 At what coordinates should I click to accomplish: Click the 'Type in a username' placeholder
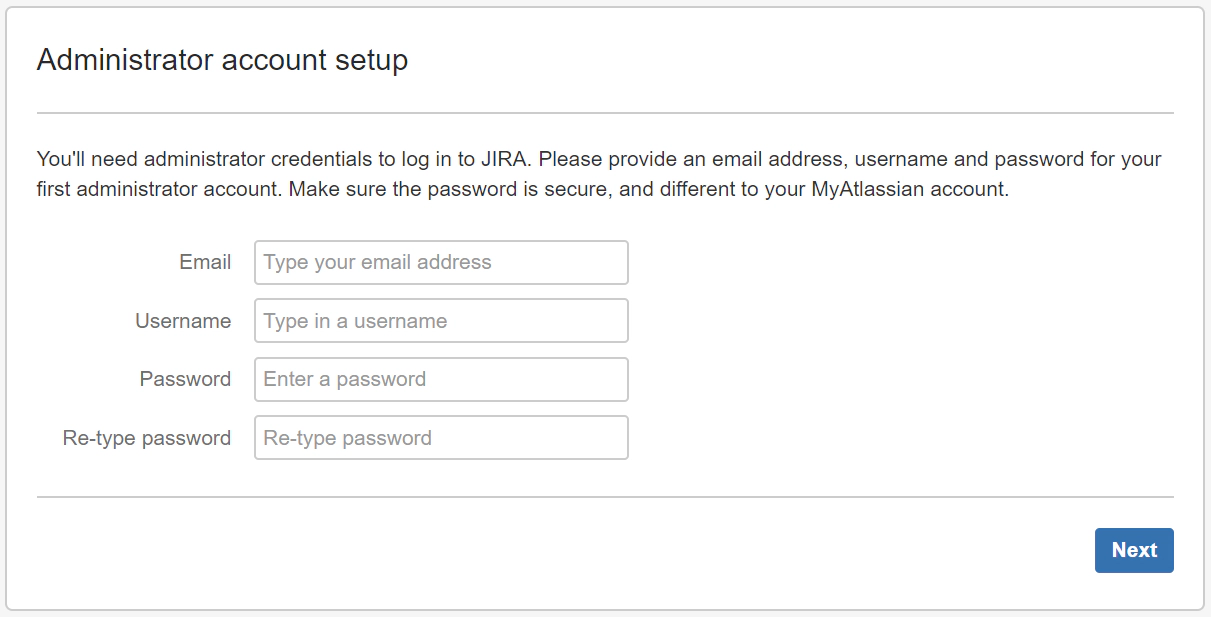coord(352,320)
